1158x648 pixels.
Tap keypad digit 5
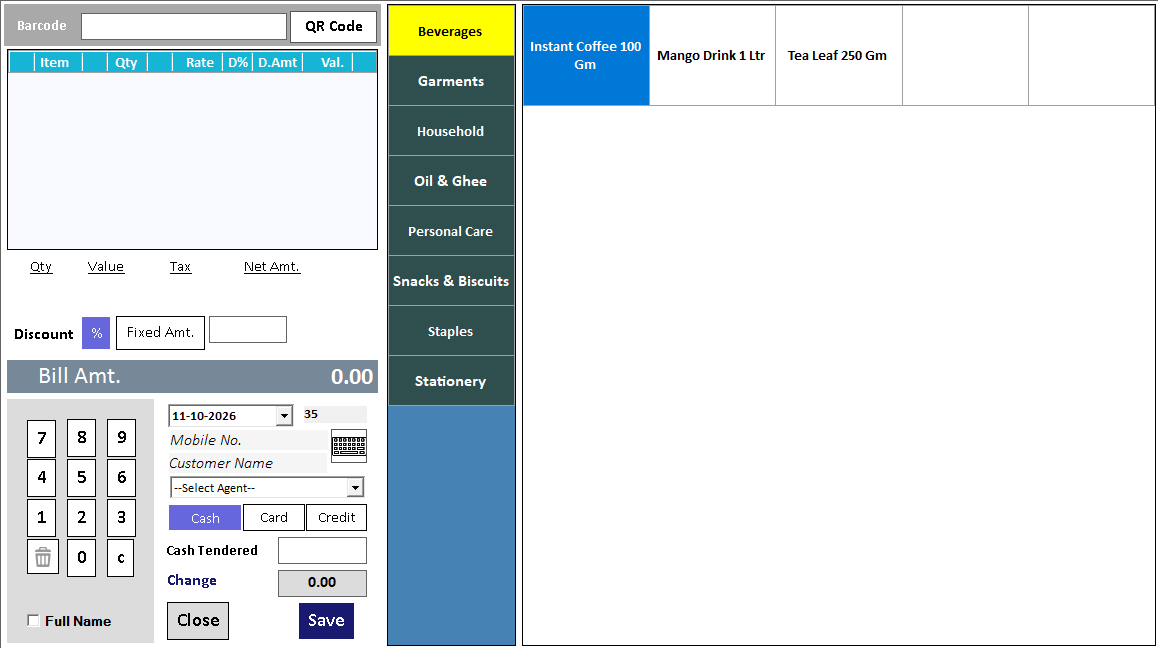82,477
